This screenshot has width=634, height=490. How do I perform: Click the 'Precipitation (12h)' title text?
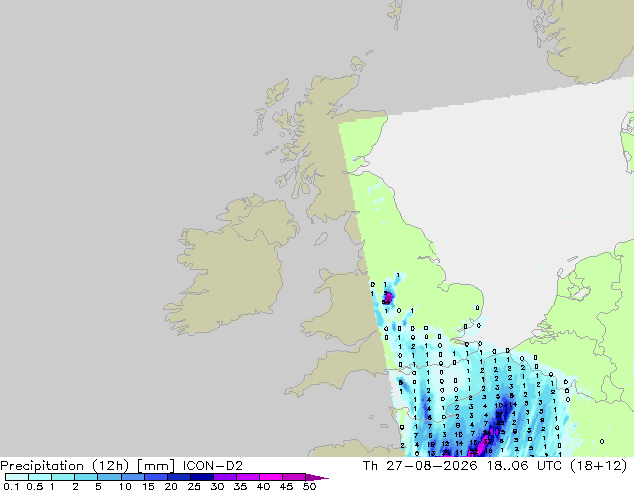(x=65, y=466)
